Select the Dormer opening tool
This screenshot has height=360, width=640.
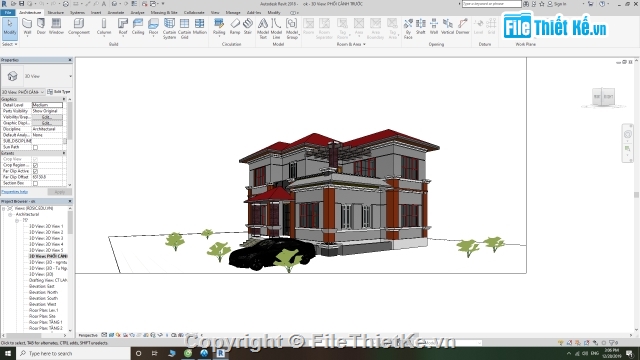(462, 27)
